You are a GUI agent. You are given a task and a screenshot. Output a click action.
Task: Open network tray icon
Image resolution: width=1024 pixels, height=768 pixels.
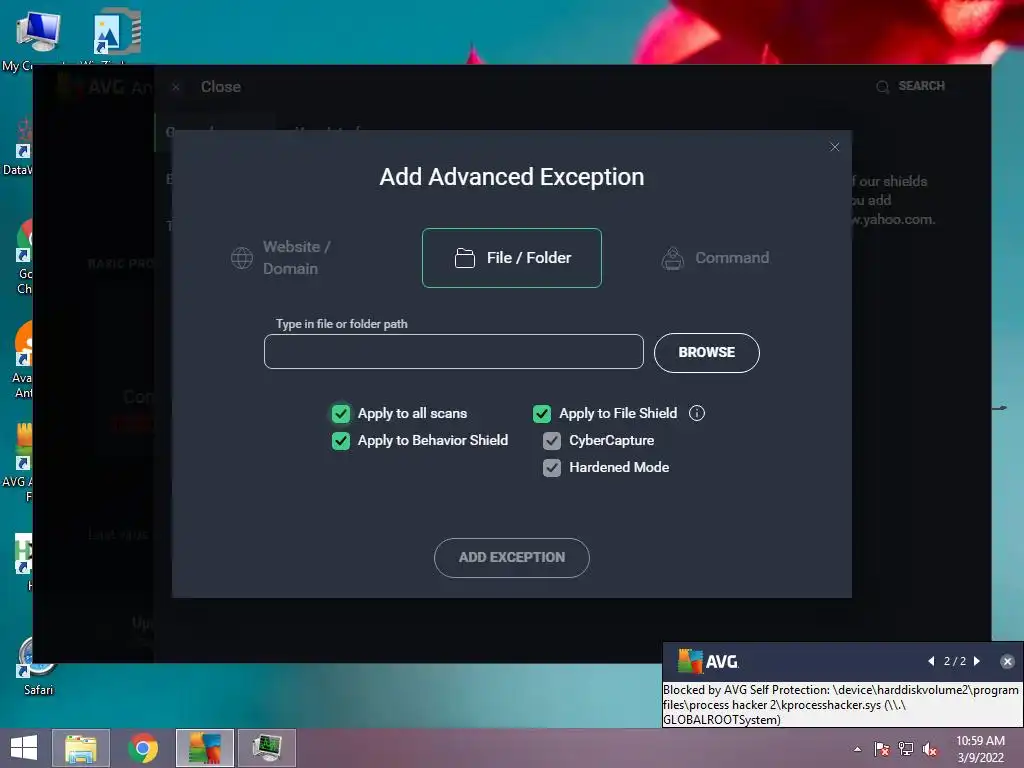coord(906,749)
